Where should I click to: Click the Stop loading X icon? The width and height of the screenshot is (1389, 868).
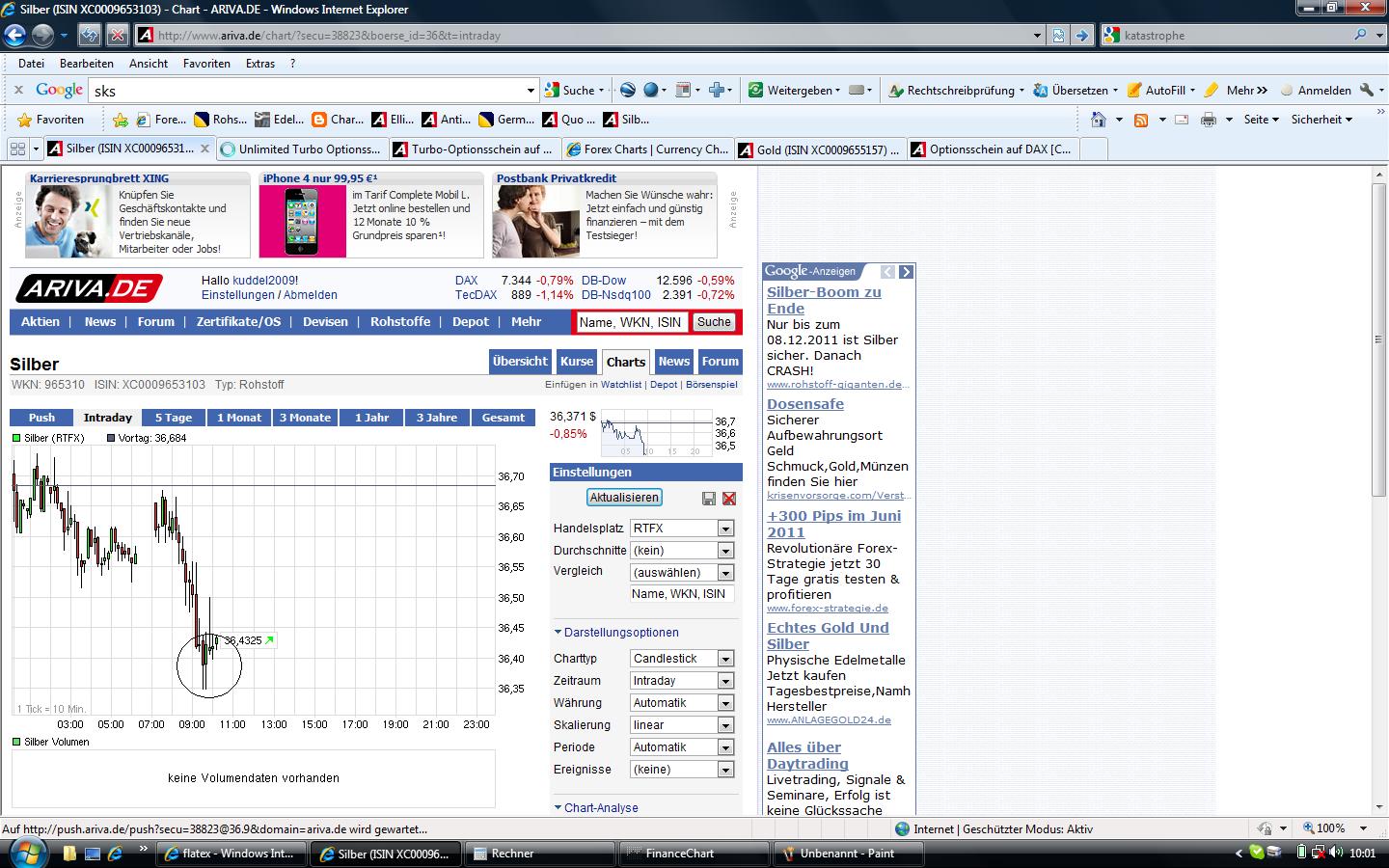click(x=117, y=36)
